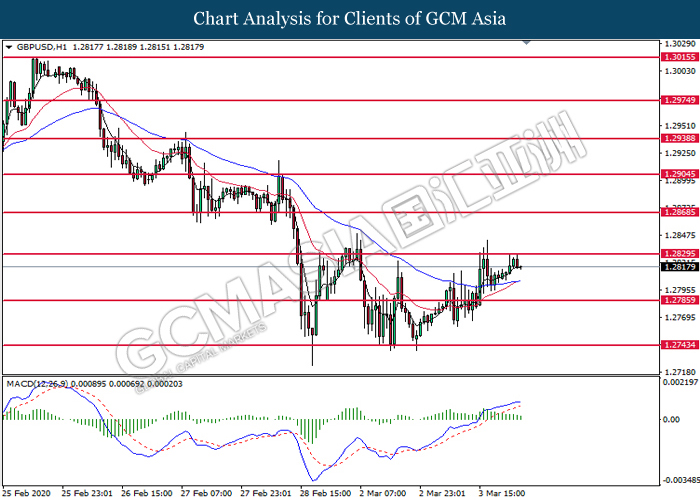Click the GBPUSD,H1 symbol label
Viewport: 700px width, 500px height.
point(42,47)
